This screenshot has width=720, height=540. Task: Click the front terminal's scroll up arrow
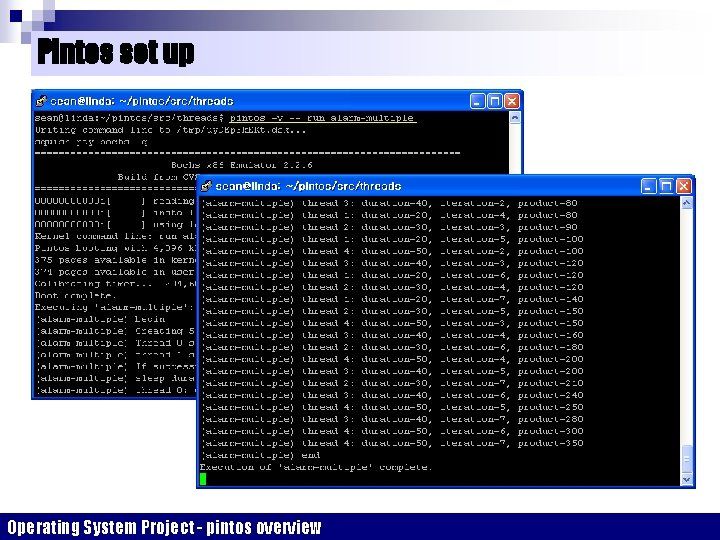[x=686, y=202]
